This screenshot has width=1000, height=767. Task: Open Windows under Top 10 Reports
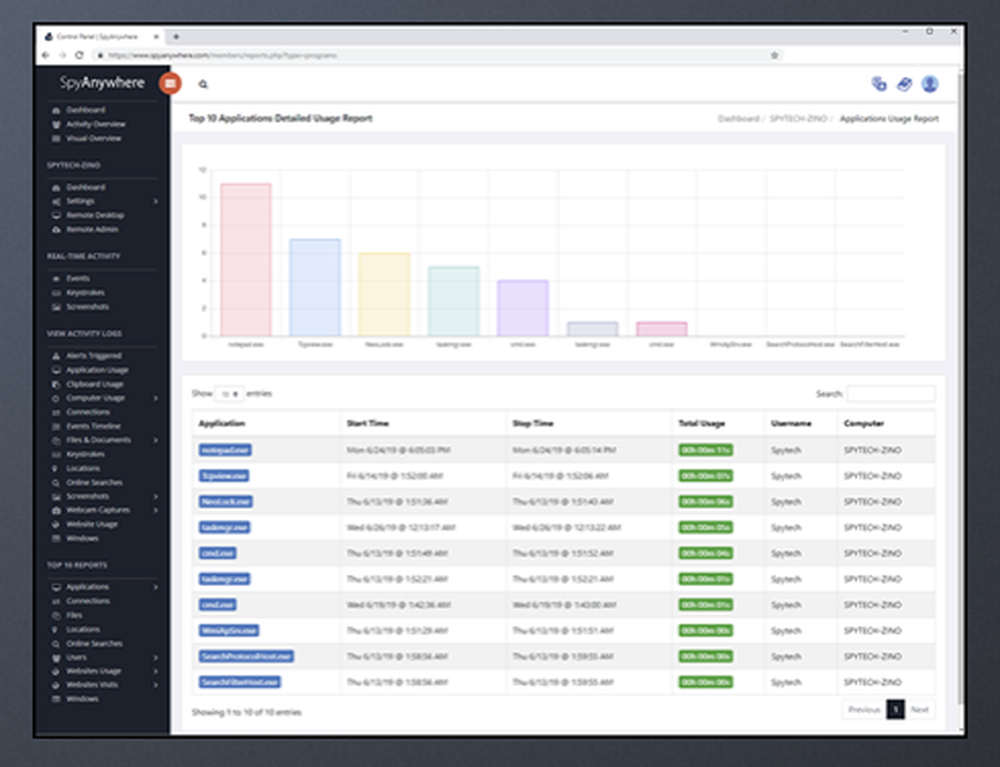[x=82, y=699]
